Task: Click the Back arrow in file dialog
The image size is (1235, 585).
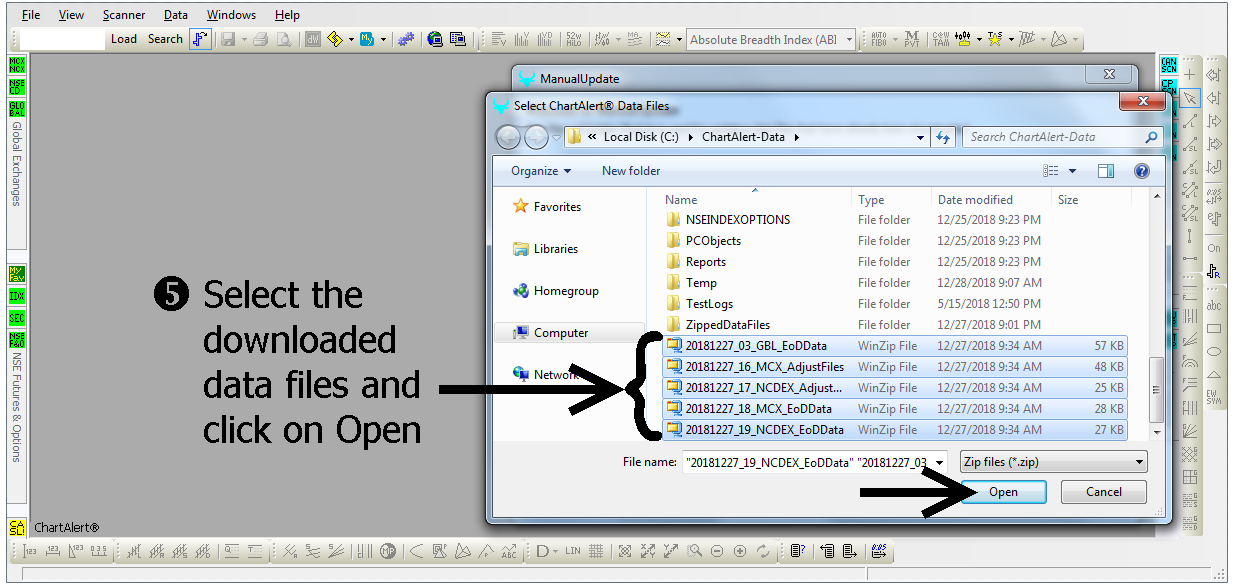Action: (x=508, y=137)
